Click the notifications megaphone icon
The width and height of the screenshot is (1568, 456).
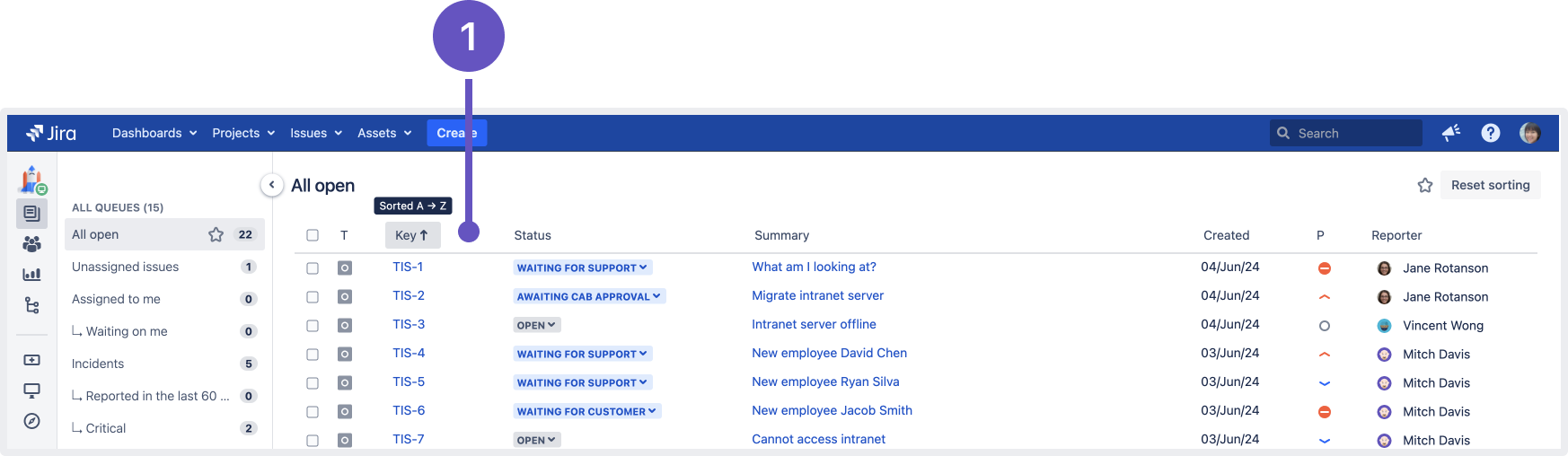(1450, 133)
